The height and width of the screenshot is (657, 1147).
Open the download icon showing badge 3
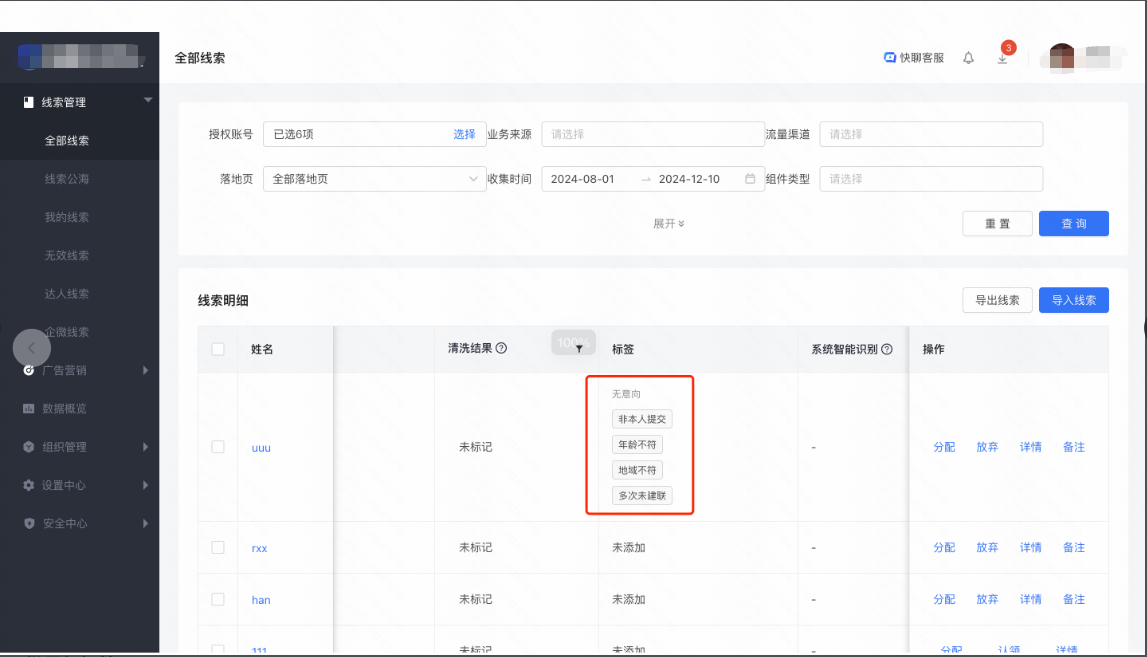[1001, 58]
